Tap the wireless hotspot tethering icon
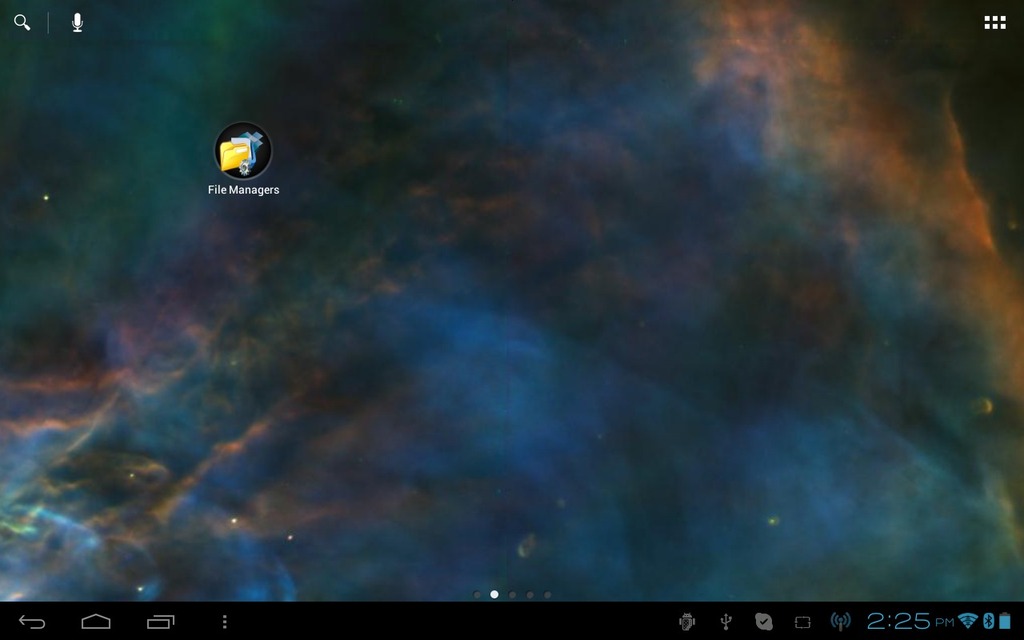The image size is (1024, 640). click(840, 622)
